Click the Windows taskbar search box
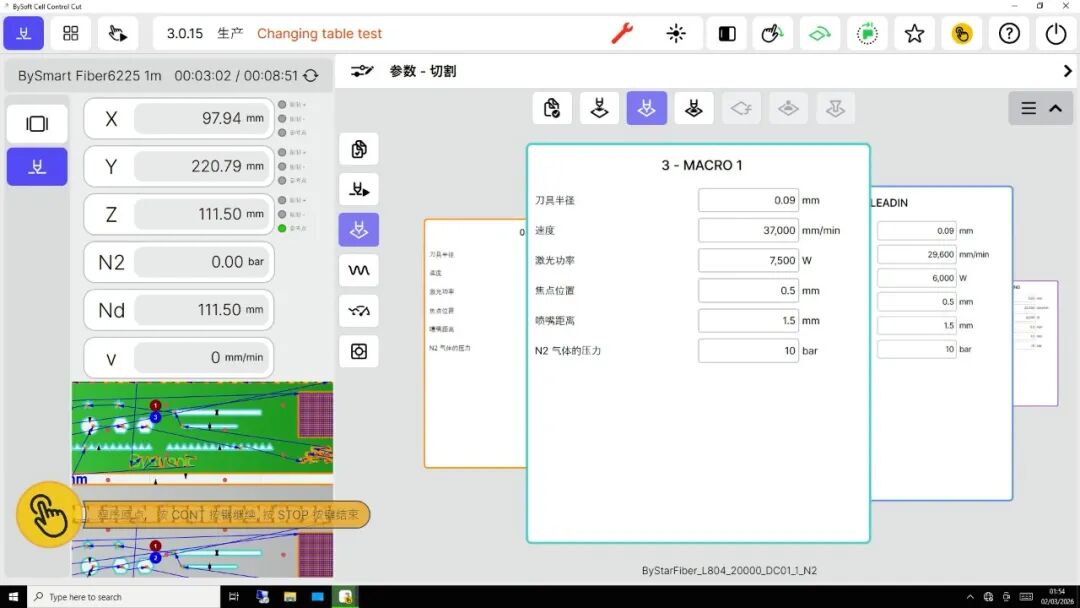 click(124, 597)
